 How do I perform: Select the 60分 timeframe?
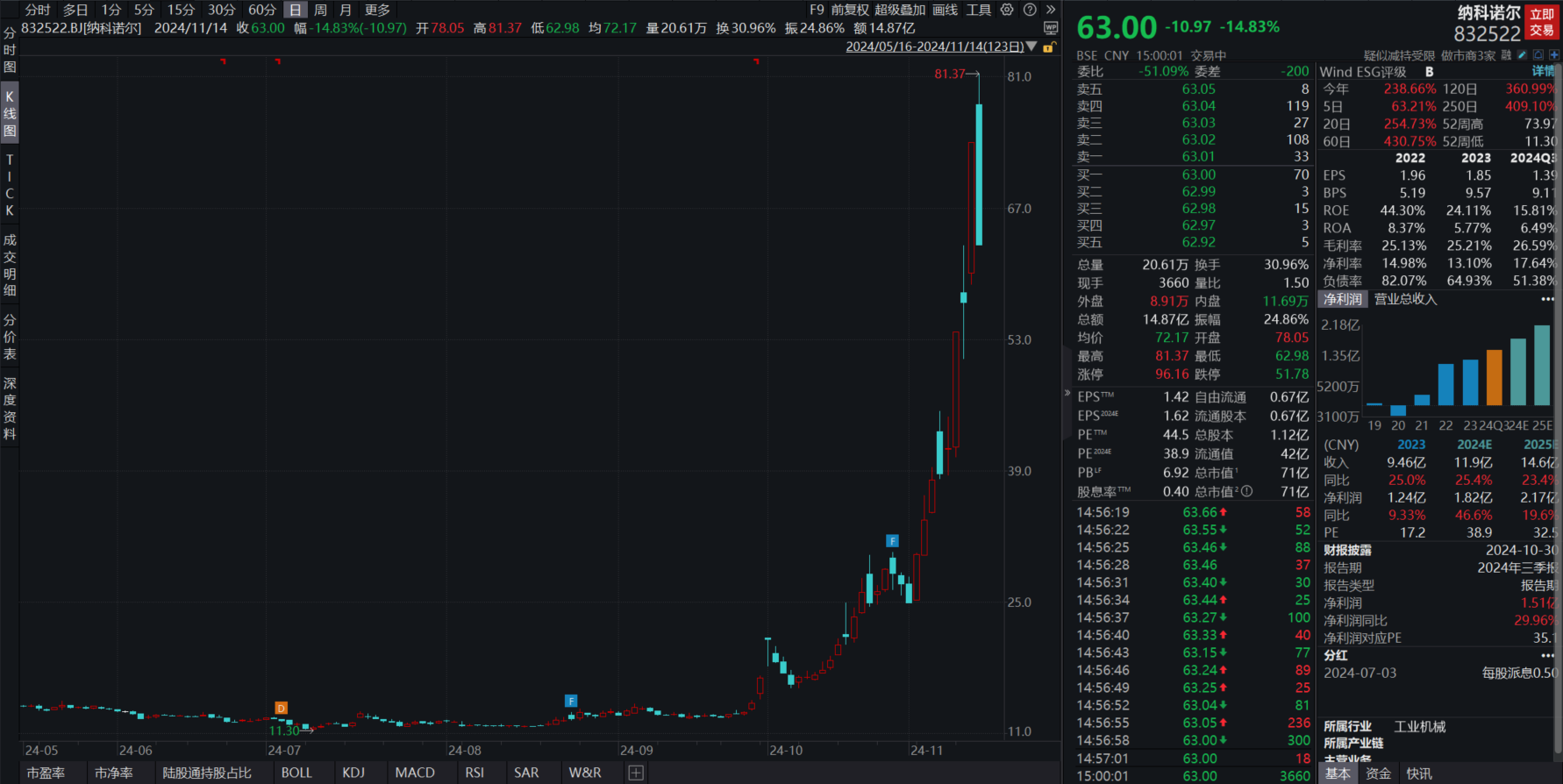click(x=261, y=10)
